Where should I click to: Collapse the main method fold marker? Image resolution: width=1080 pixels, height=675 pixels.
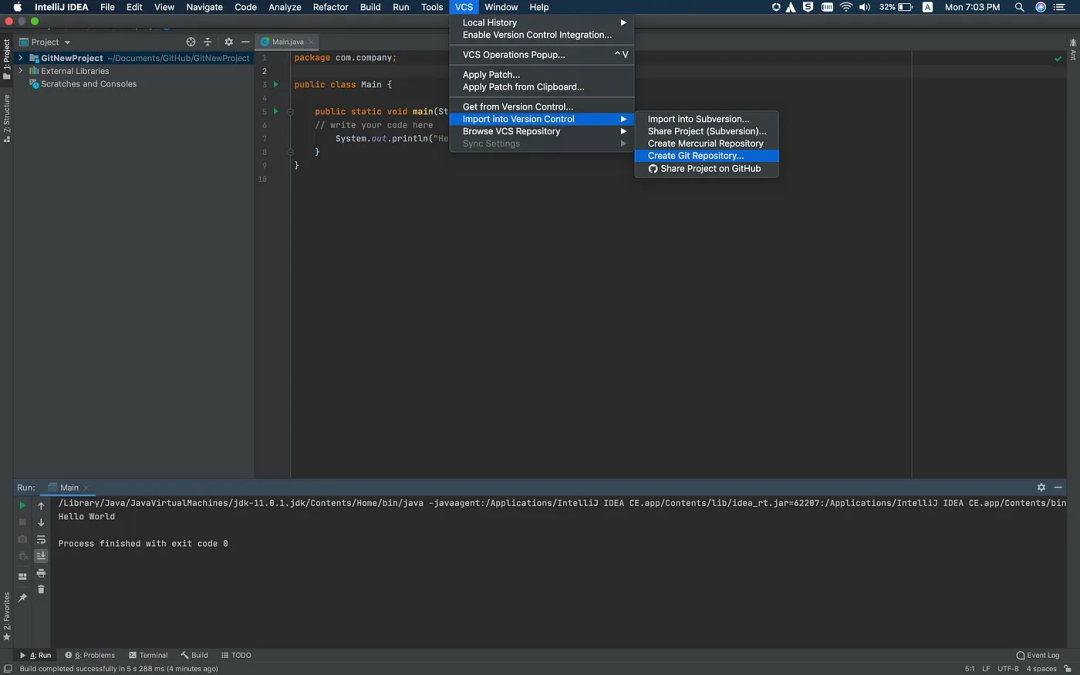290,111
